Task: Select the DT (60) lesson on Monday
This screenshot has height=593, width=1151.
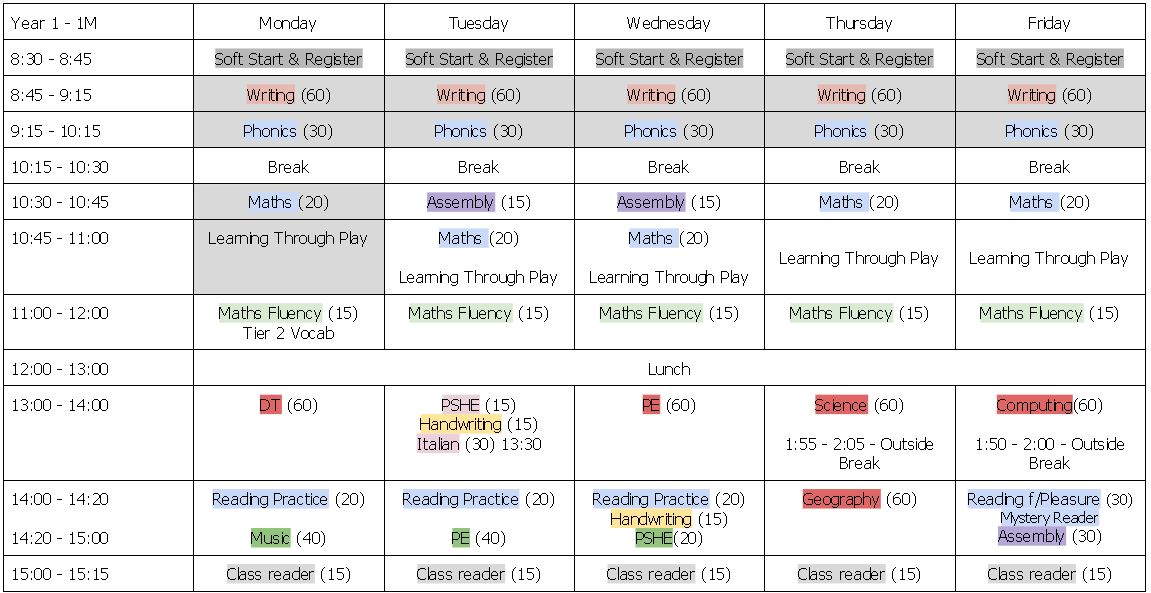Action: (287, 405)
